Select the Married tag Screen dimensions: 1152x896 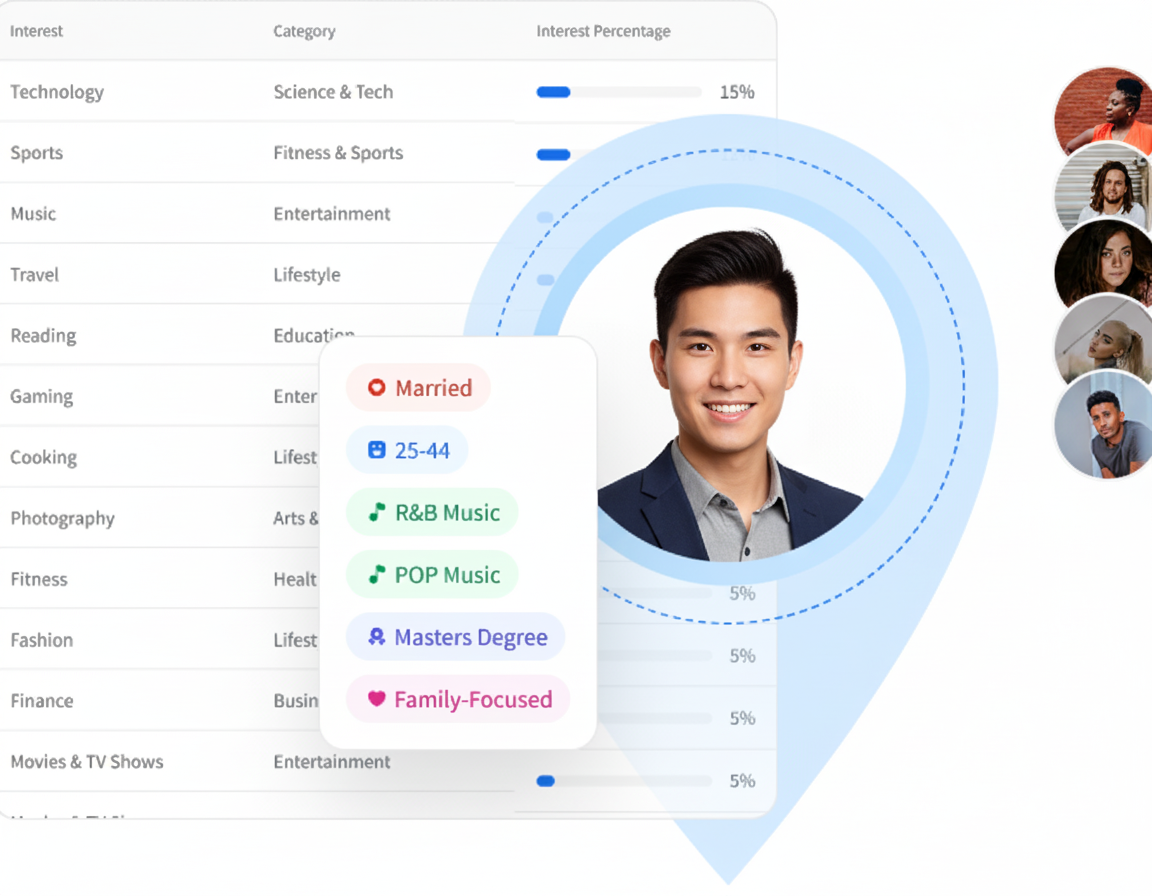(418, 388)
